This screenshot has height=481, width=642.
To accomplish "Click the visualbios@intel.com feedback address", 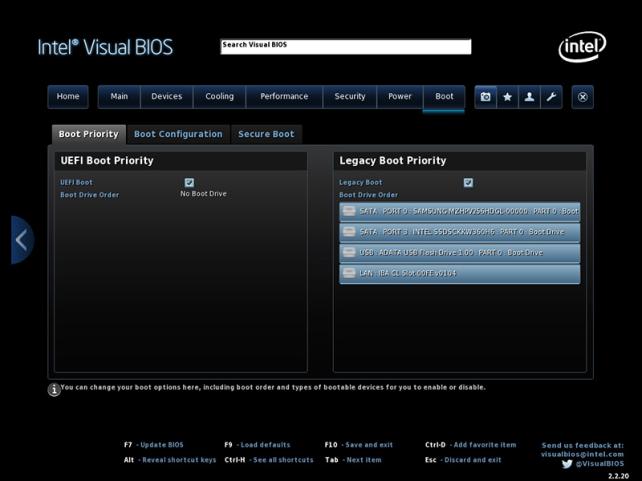I will coord(582,454).
